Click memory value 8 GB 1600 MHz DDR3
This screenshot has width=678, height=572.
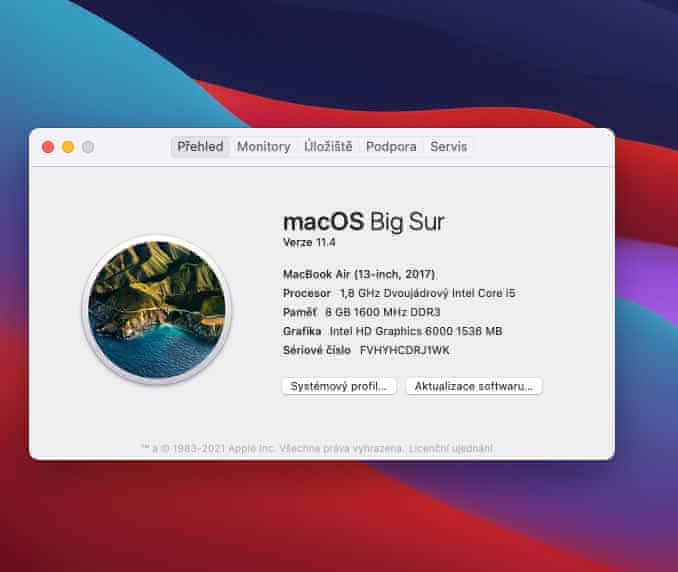(x=383, y=312)
